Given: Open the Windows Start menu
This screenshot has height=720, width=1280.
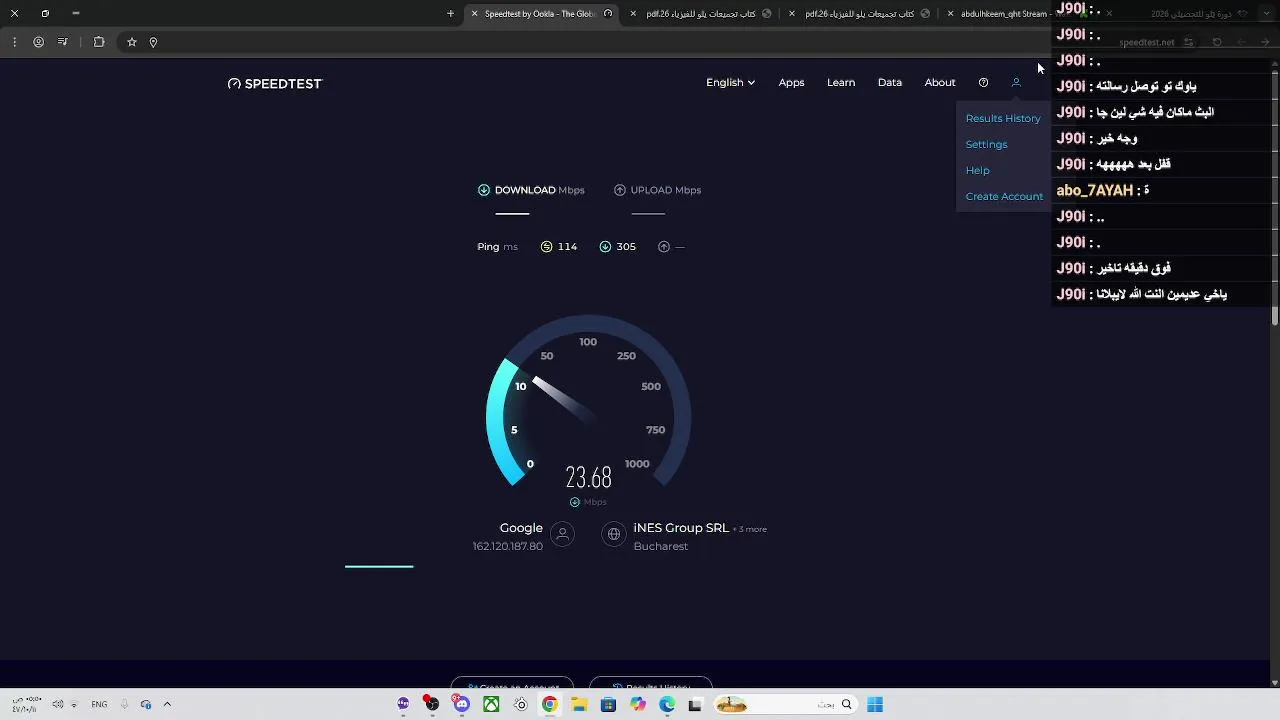Looking at the screenshot, I should click(875, 705).
